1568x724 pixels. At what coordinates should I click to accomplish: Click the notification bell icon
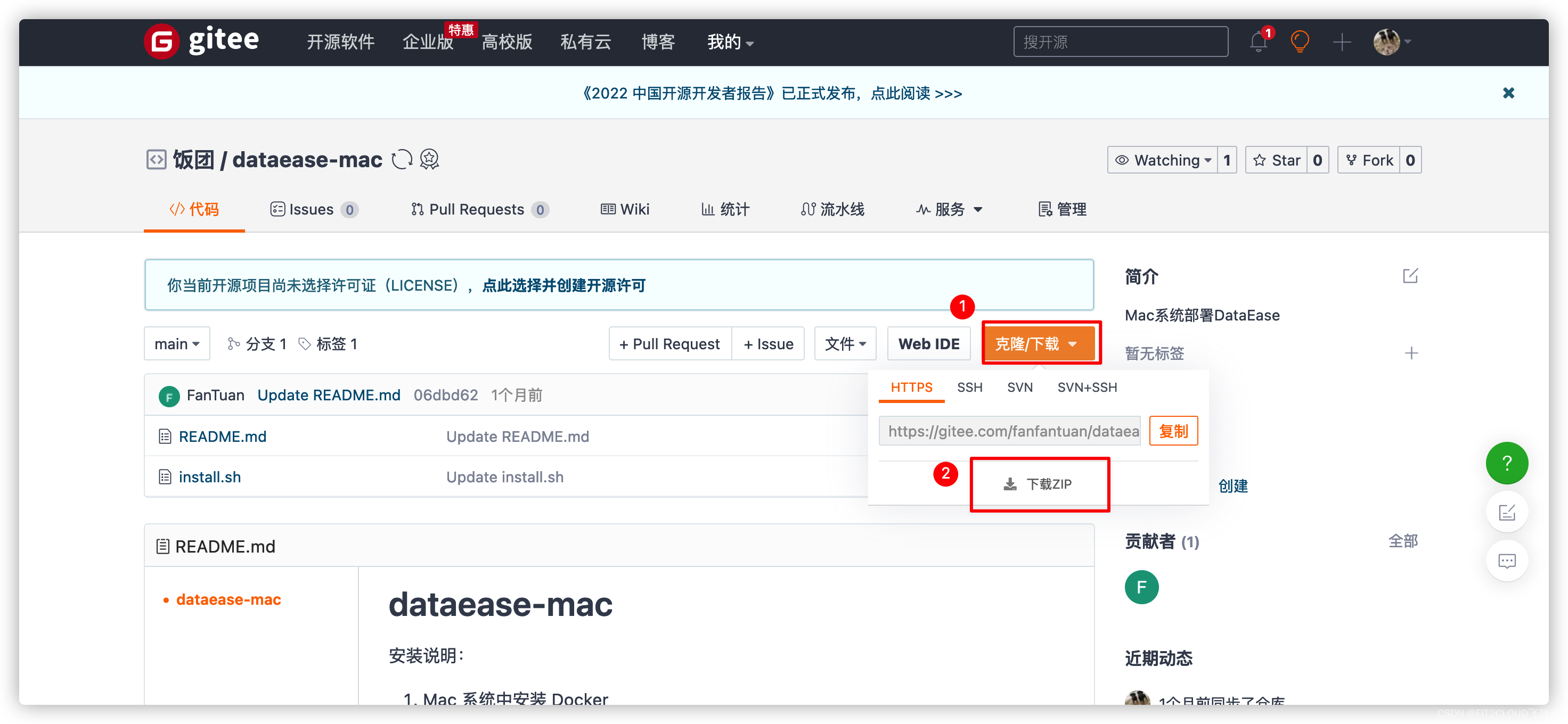click(x=1258, y=40)
